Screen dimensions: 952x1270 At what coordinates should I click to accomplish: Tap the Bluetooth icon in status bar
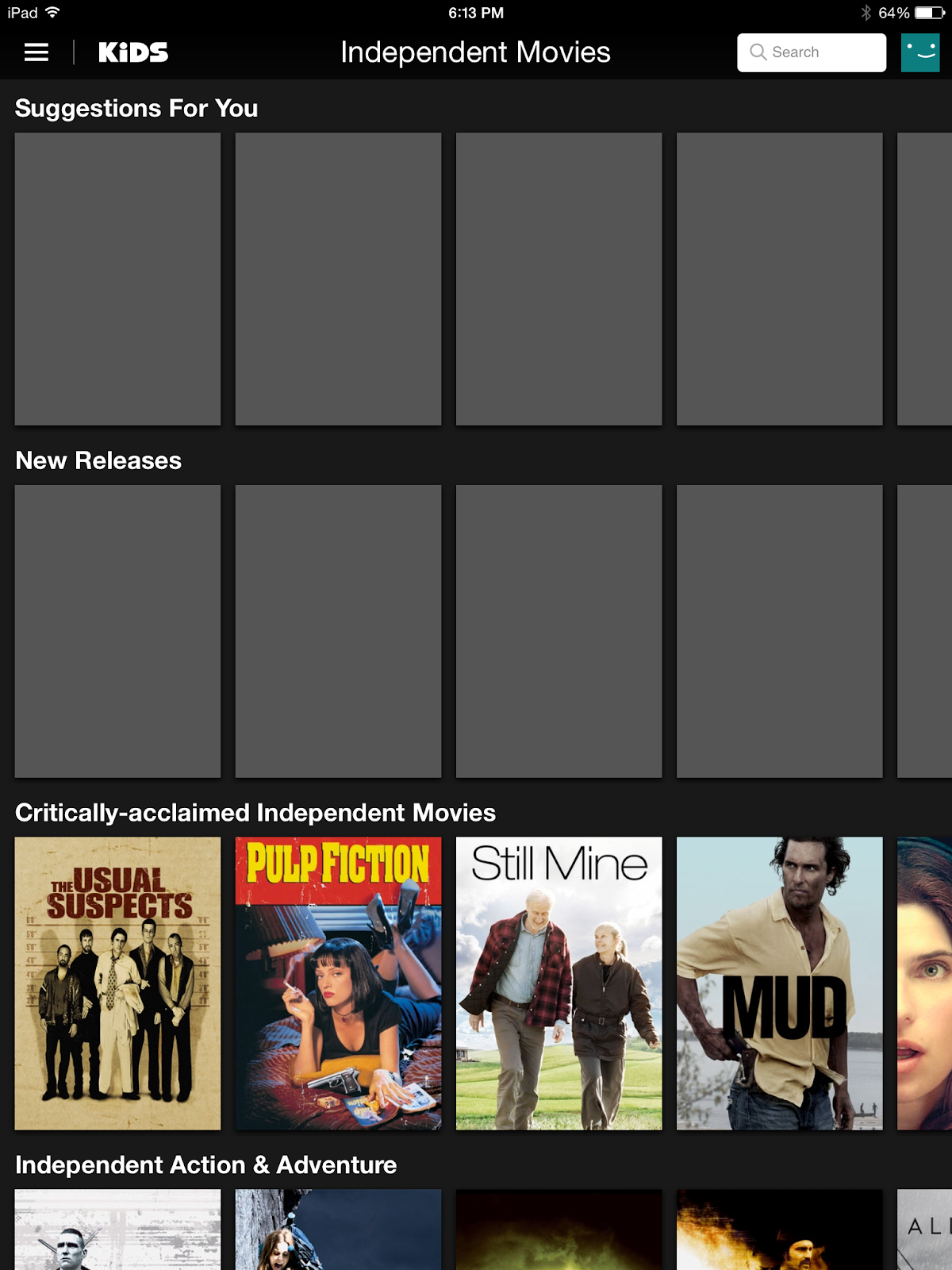click(x=866, y=13)
